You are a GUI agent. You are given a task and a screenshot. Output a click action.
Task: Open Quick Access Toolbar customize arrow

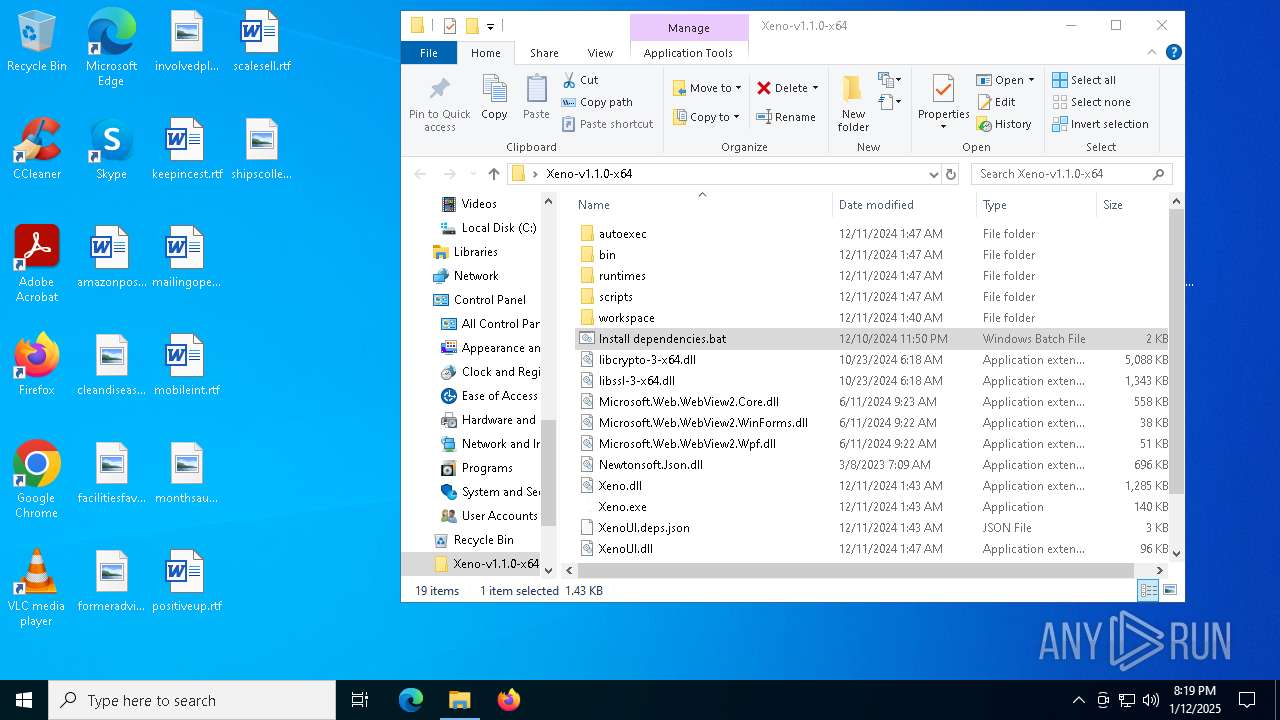pyautogui.click(x=490, y=26)
